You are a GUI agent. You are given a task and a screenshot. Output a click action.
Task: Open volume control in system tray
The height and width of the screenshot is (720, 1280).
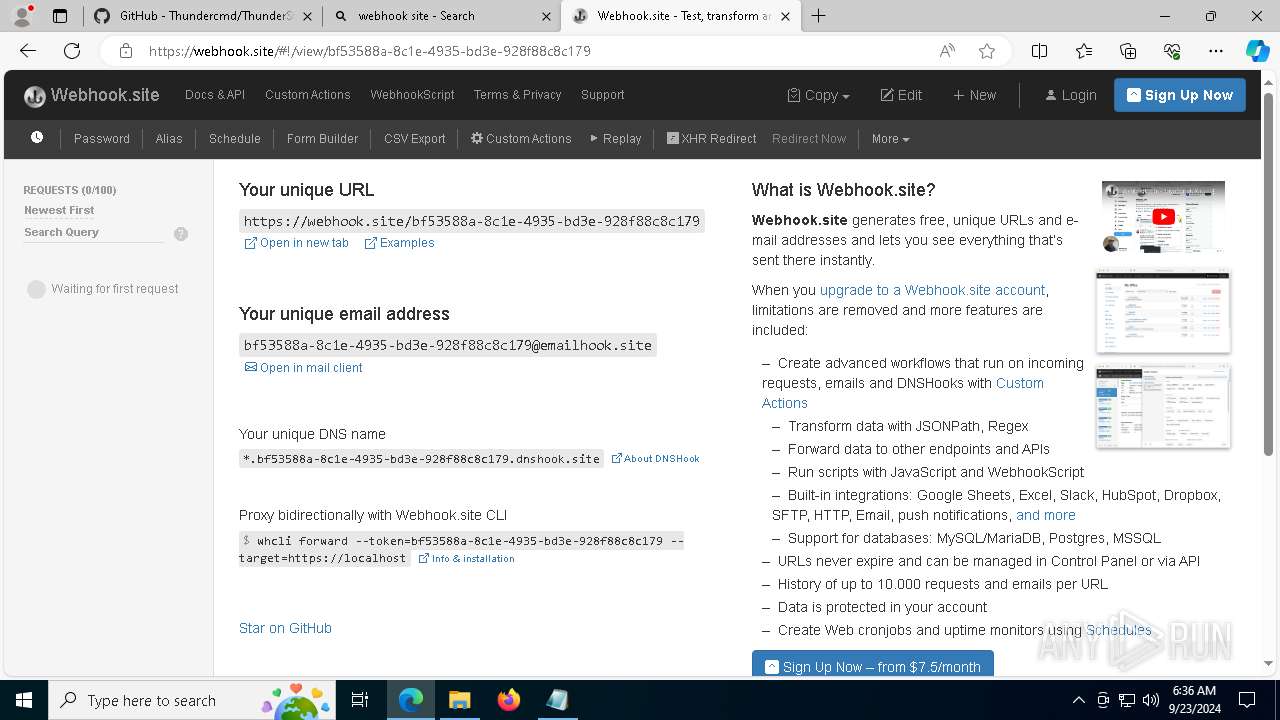[x=1151, y=700]
